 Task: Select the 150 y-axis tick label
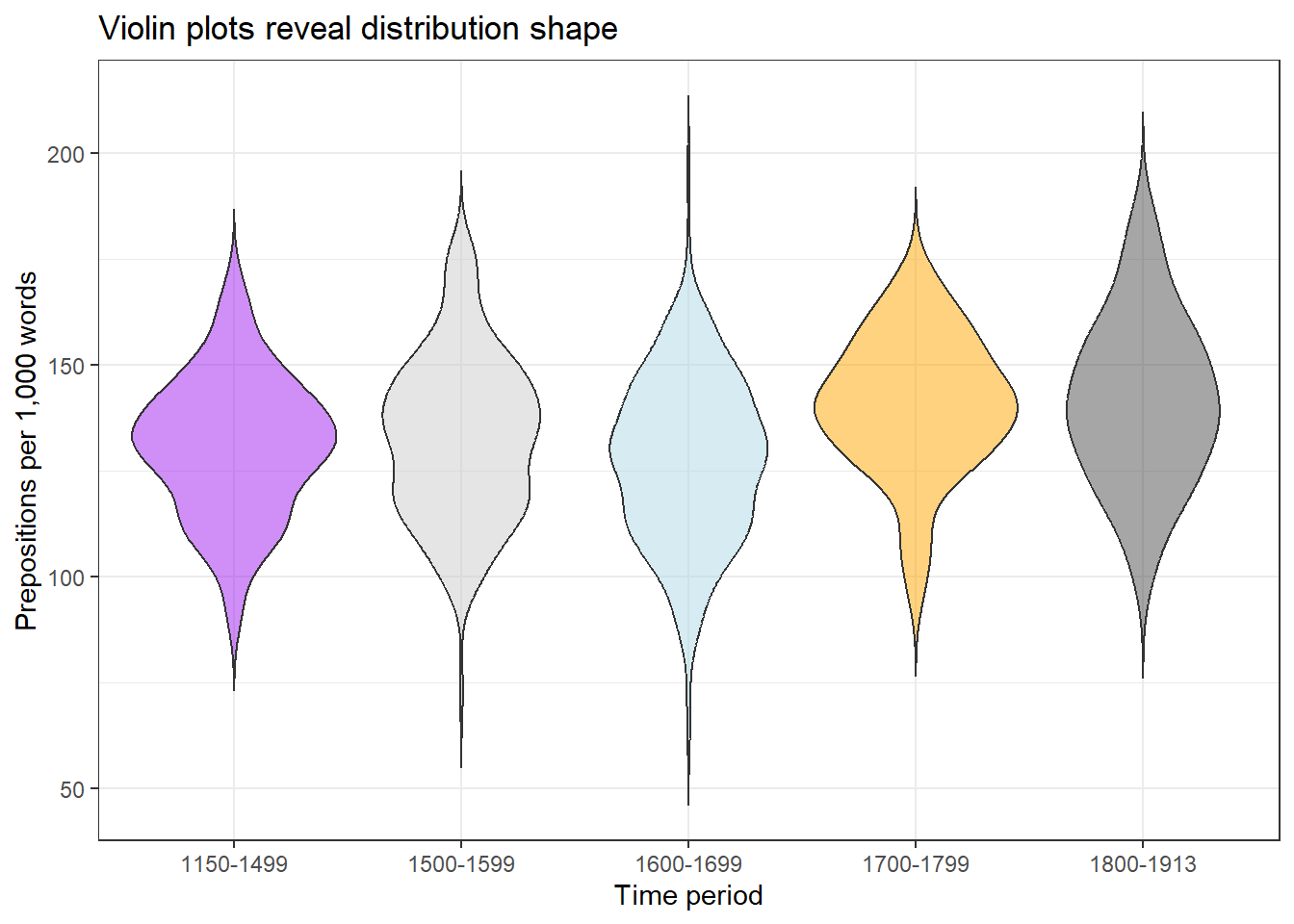click(x=66, y=366)
